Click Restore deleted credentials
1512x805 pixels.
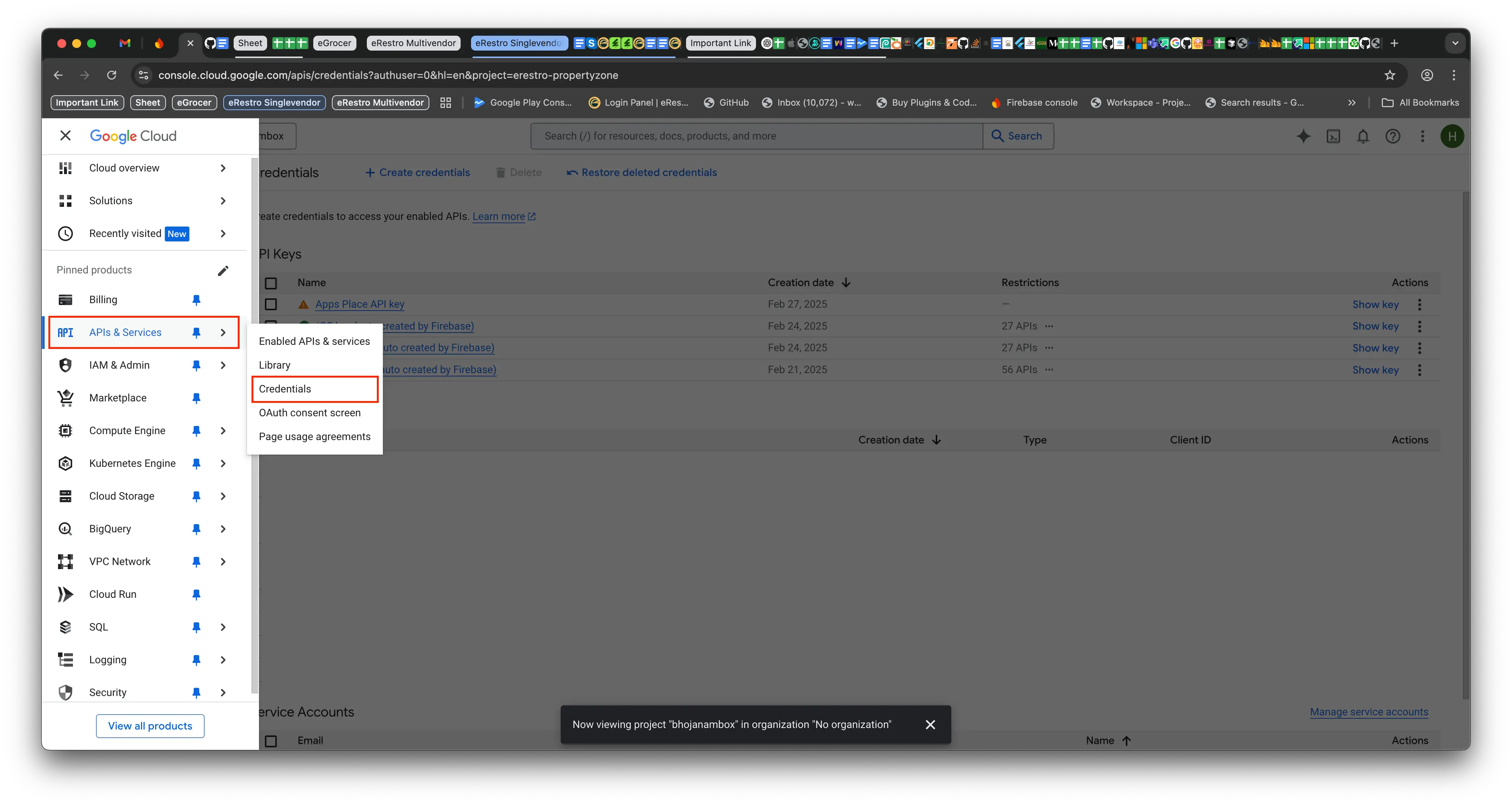point(641,173)
